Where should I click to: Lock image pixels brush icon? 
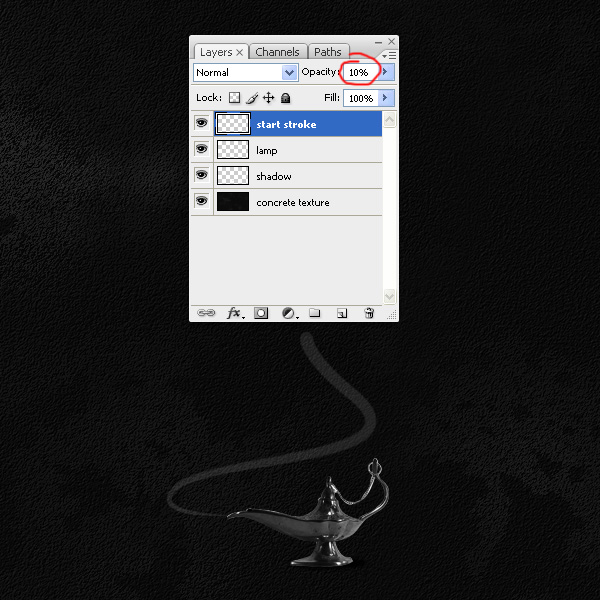pyautogui.click(x=252, y=98)
